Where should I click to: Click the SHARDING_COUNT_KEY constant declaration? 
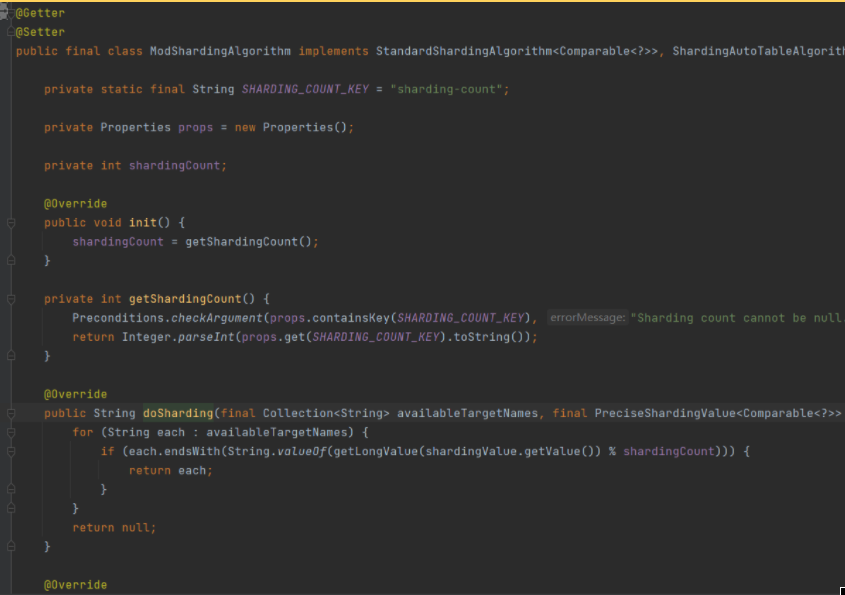pos(305,89)
